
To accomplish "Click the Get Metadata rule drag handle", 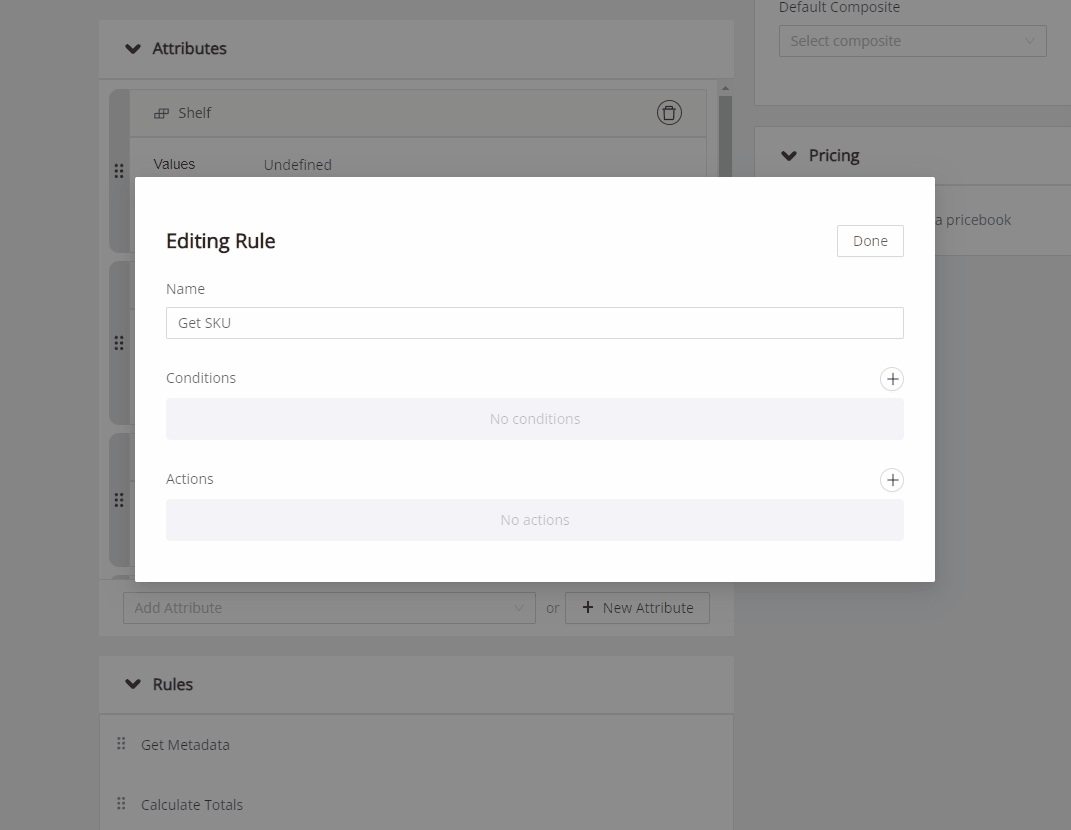I will click(121, 744).
